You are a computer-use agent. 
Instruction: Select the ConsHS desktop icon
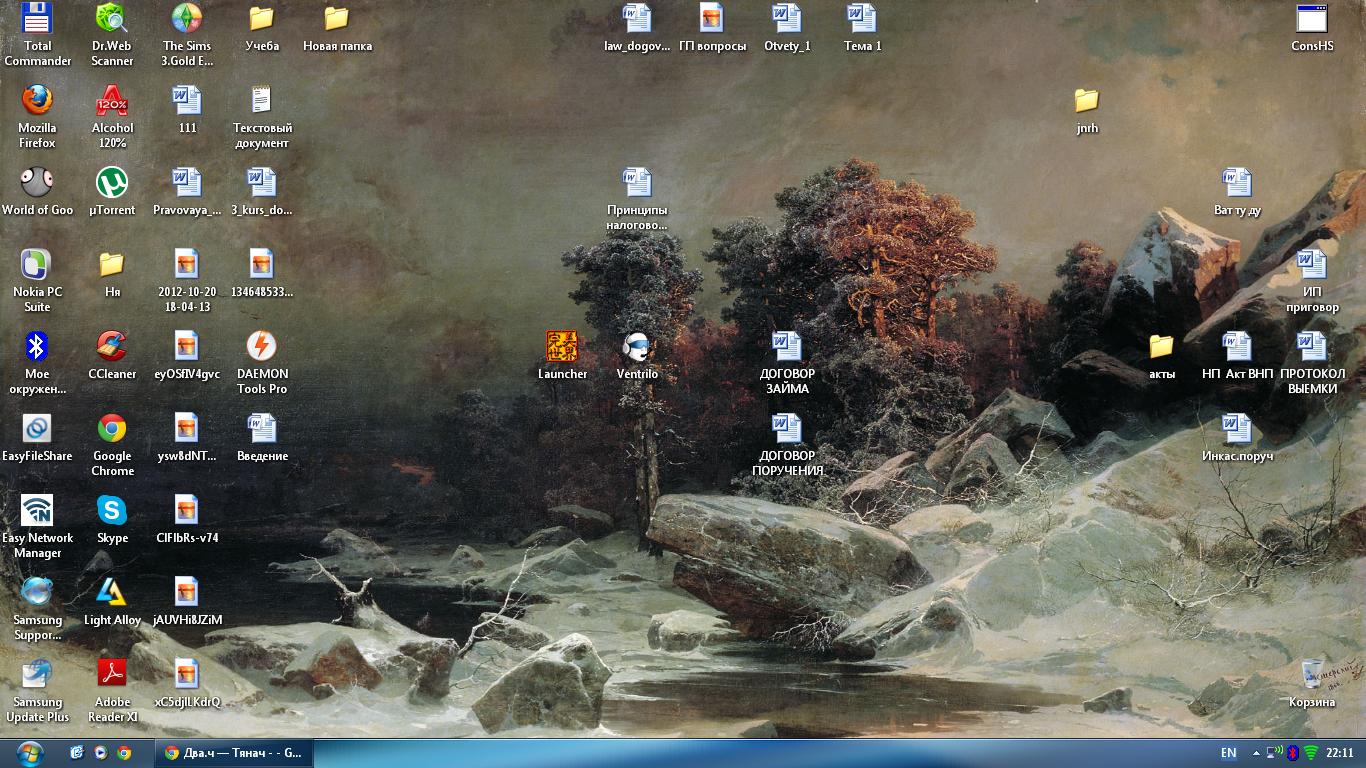tap(1312, 27)
